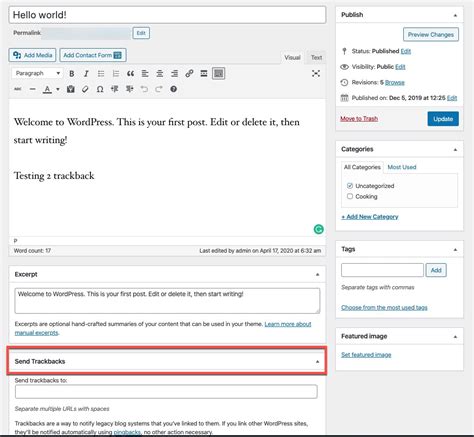Align text left
474x437 pixels.
coord(145,74)
